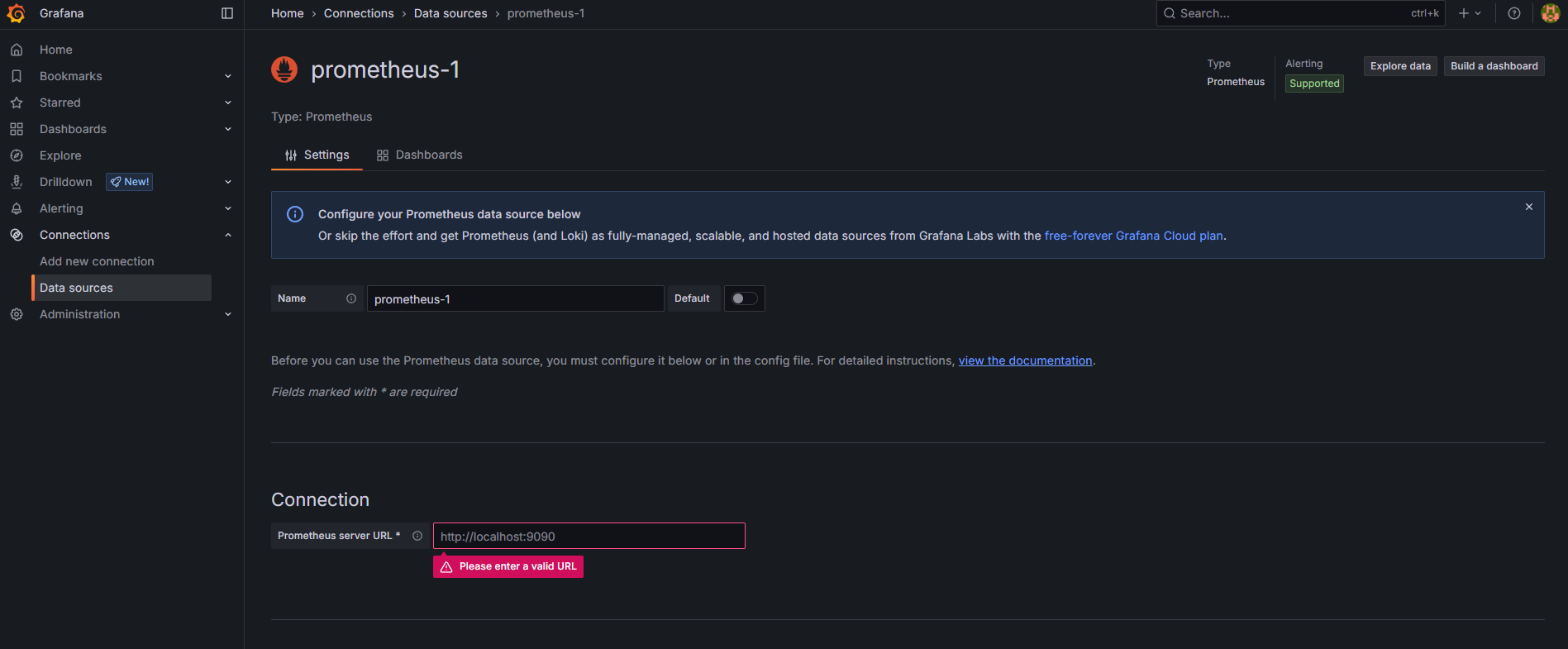The image size is (1568, 649).
Task: Expand the Bookmarks section chevron
Action: pyautogui.click(x=228, y=76)
